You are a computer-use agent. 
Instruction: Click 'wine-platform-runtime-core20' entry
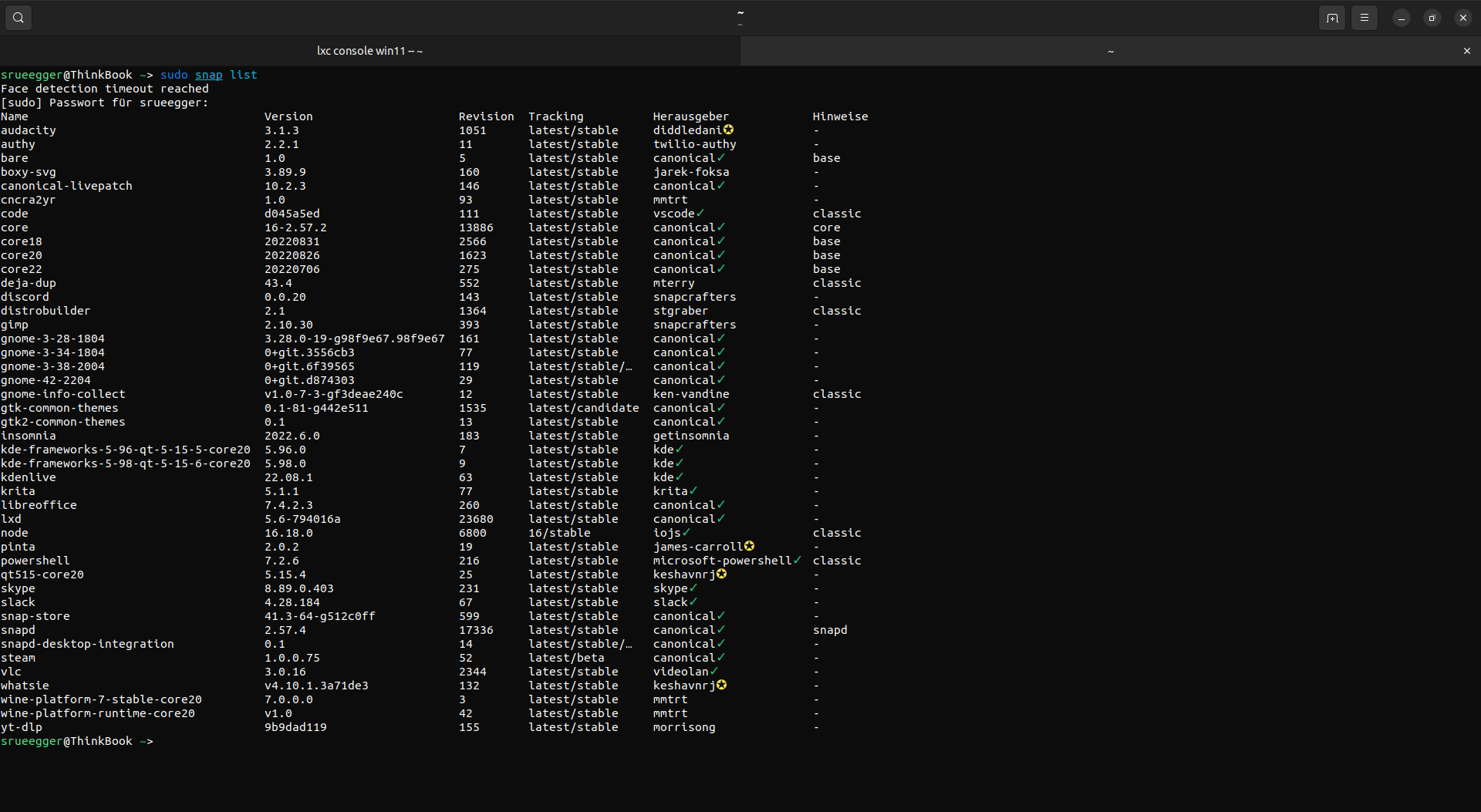[98, 713]
